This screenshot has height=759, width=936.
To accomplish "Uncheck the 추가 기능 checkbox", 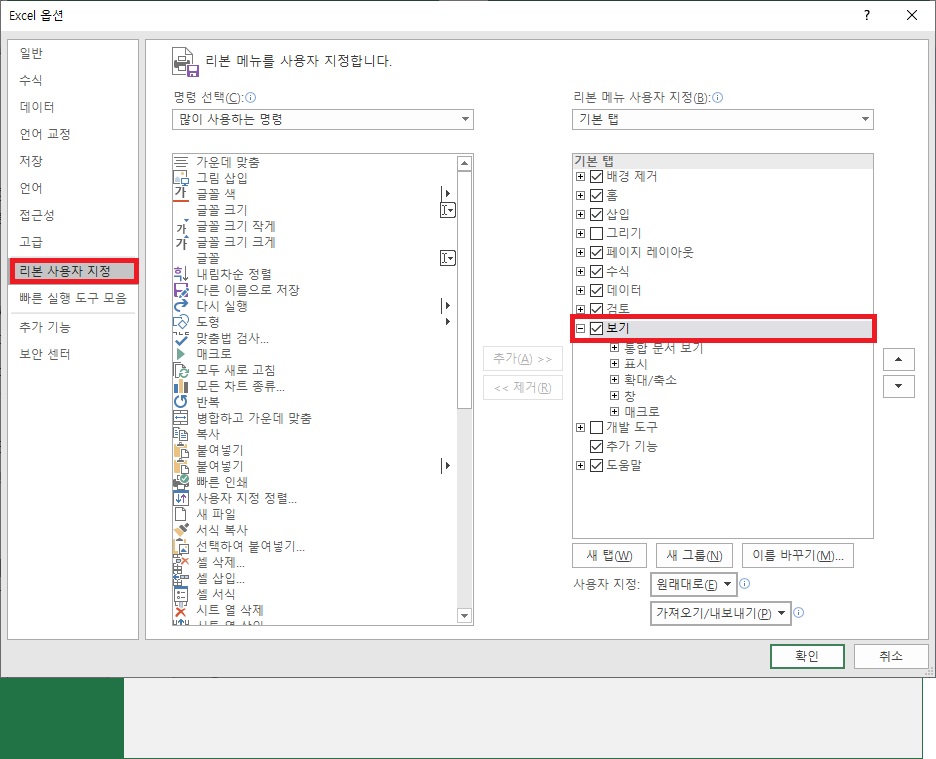I will [x=596, y=446].
